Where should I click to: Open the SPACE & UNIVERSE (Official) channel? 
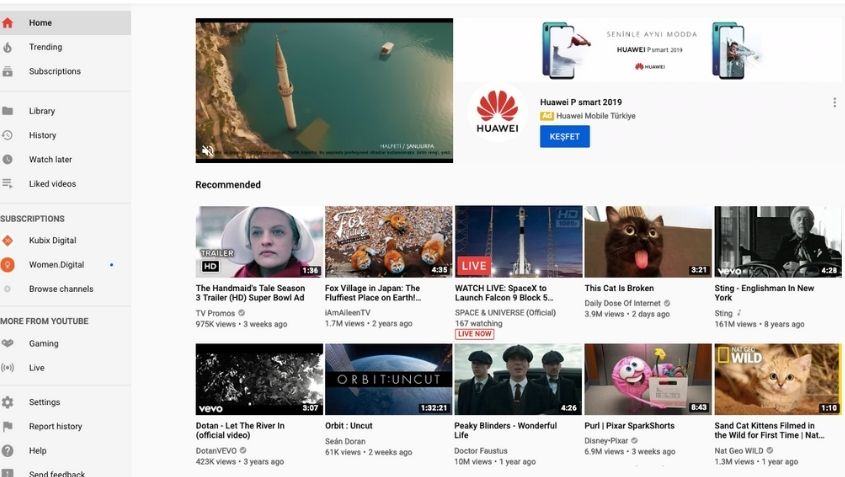pos(505,313)
